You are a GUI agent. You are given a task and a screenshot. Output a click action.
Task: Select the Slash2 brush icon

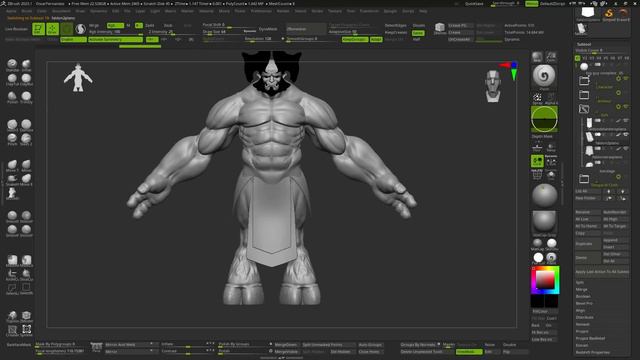pos(26,138)
